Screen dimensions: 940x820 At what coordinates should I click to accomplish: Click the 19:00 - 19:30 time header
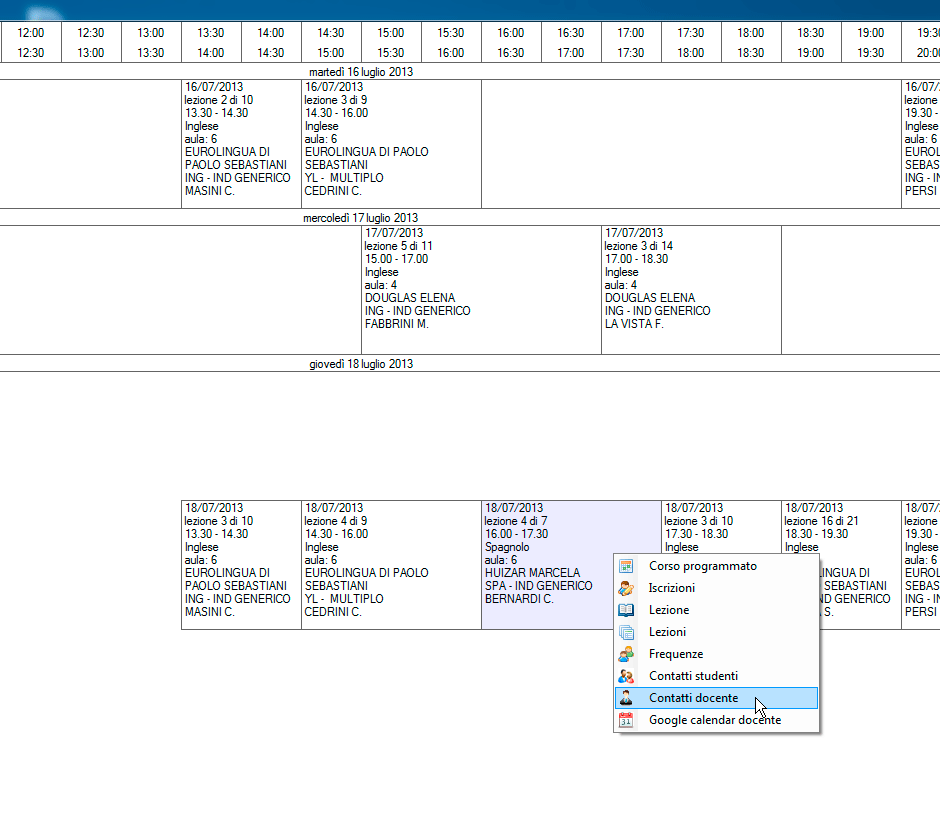click(x=870, y=43)
